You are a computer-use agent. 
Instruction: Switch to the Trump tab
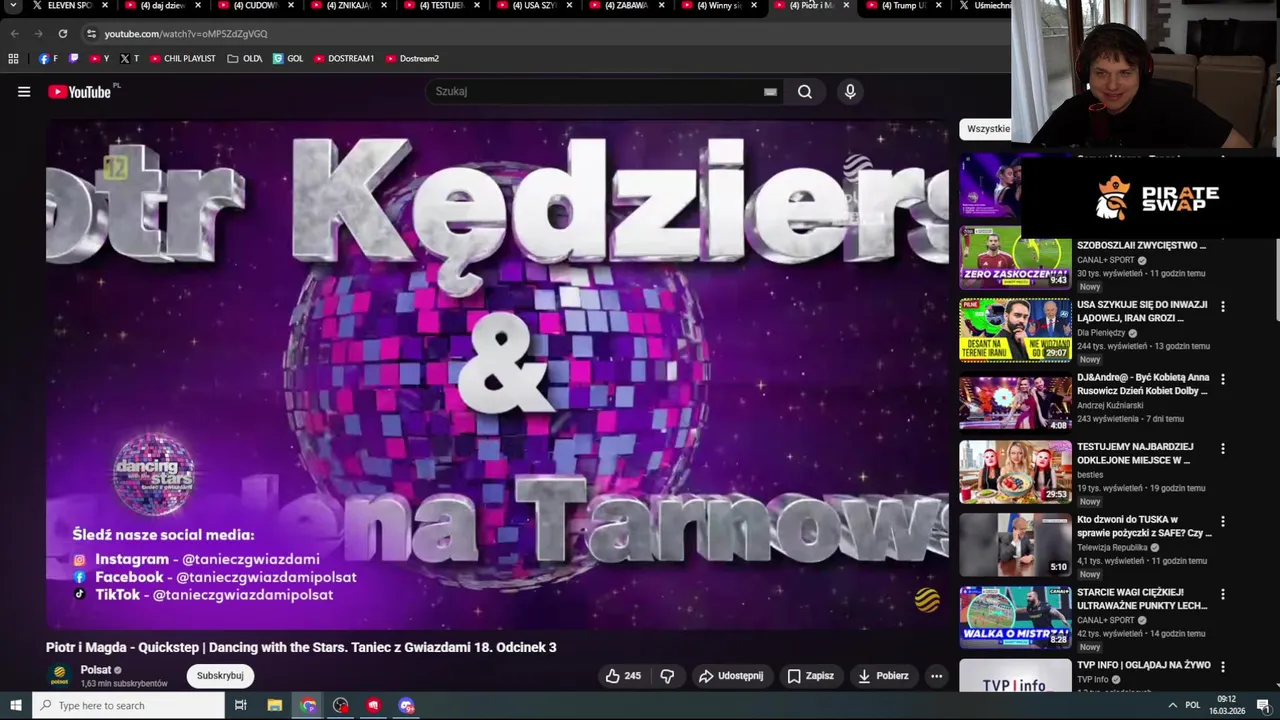[902, 6]
